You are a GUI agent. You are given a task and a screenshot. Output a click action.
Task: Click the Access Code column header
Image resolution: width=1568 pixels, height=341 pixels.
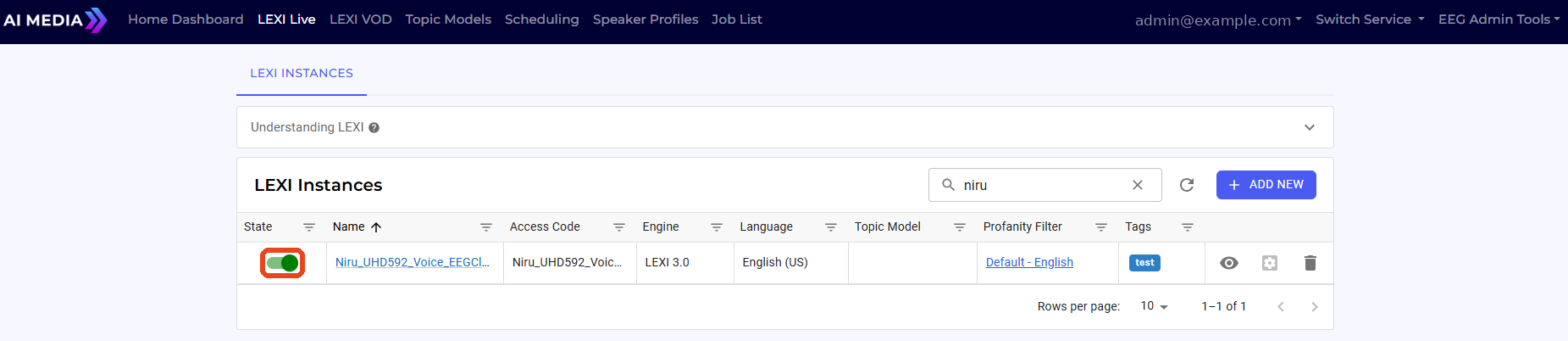pyautogui.click(x=545, y=227)
